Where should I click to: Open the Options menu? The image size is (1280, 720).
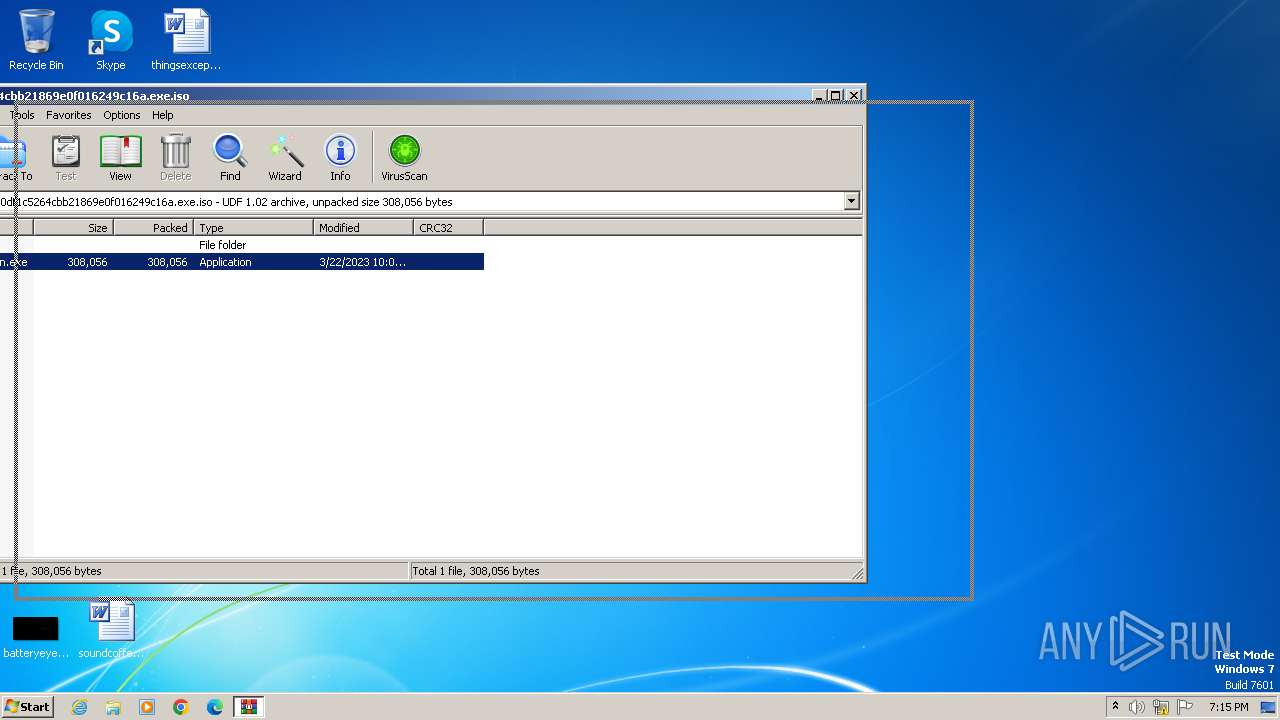(122, 115)
